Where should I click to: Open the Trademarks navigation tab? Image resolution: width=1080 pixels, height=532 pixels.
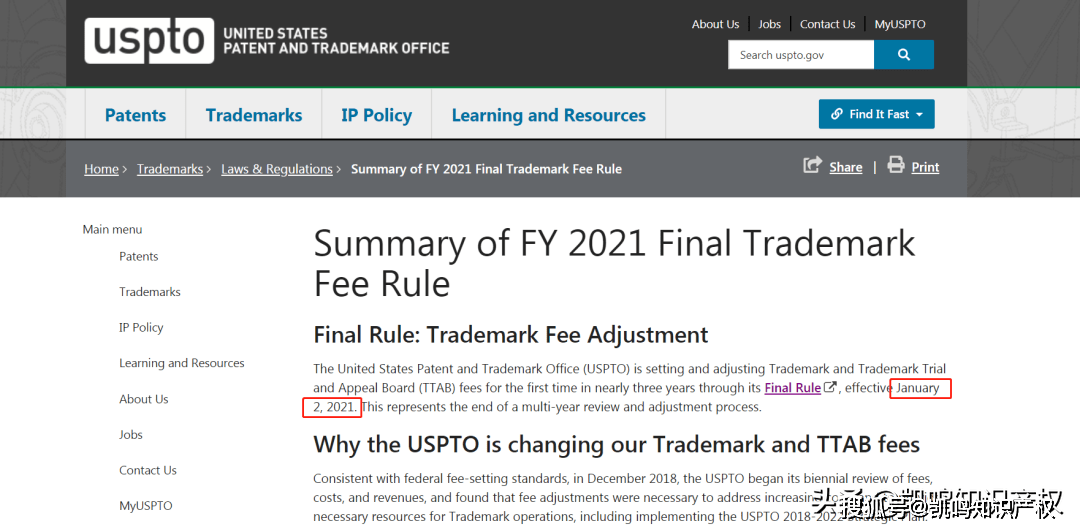point(254,115)
